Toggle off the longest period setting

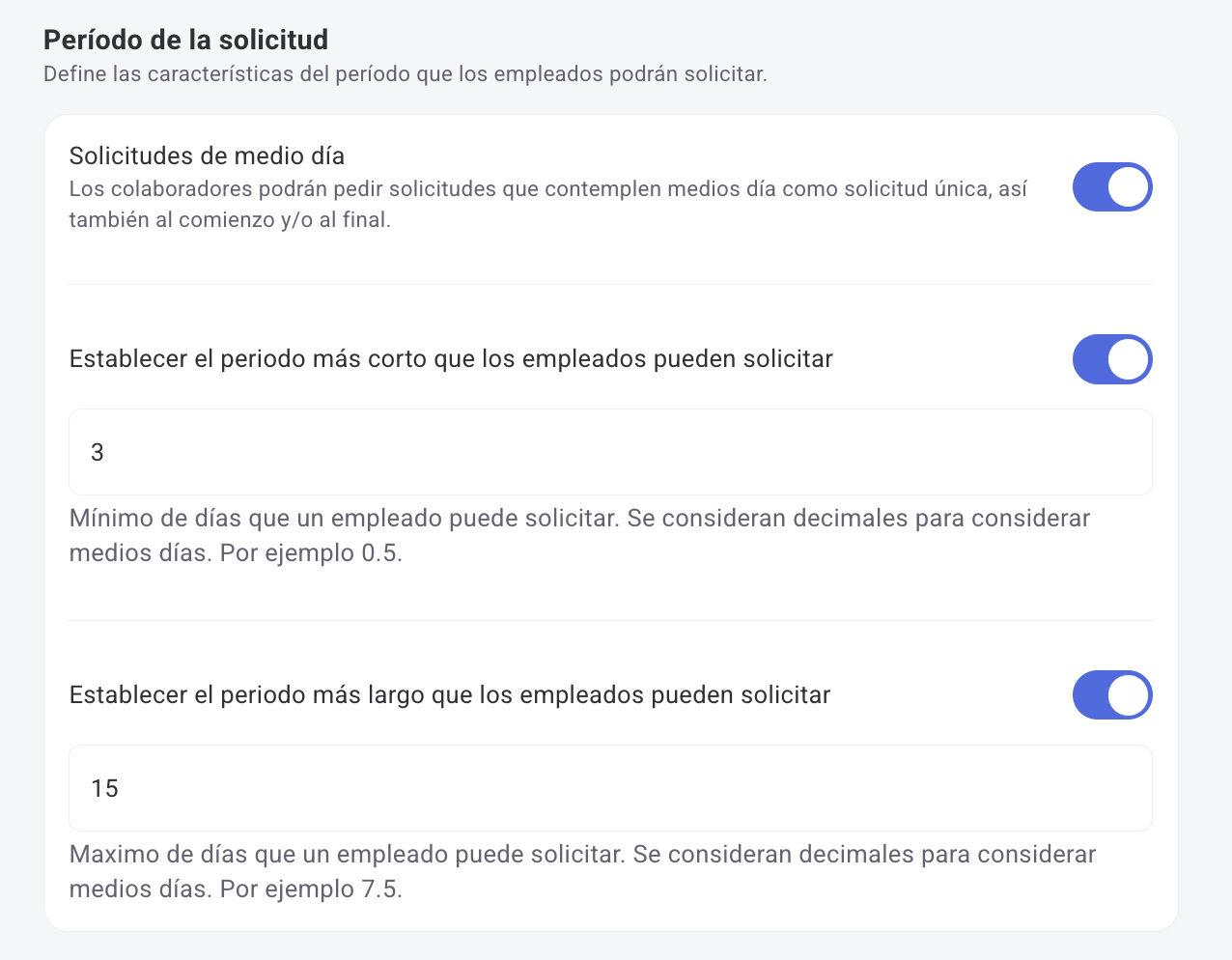(1112, 694)
